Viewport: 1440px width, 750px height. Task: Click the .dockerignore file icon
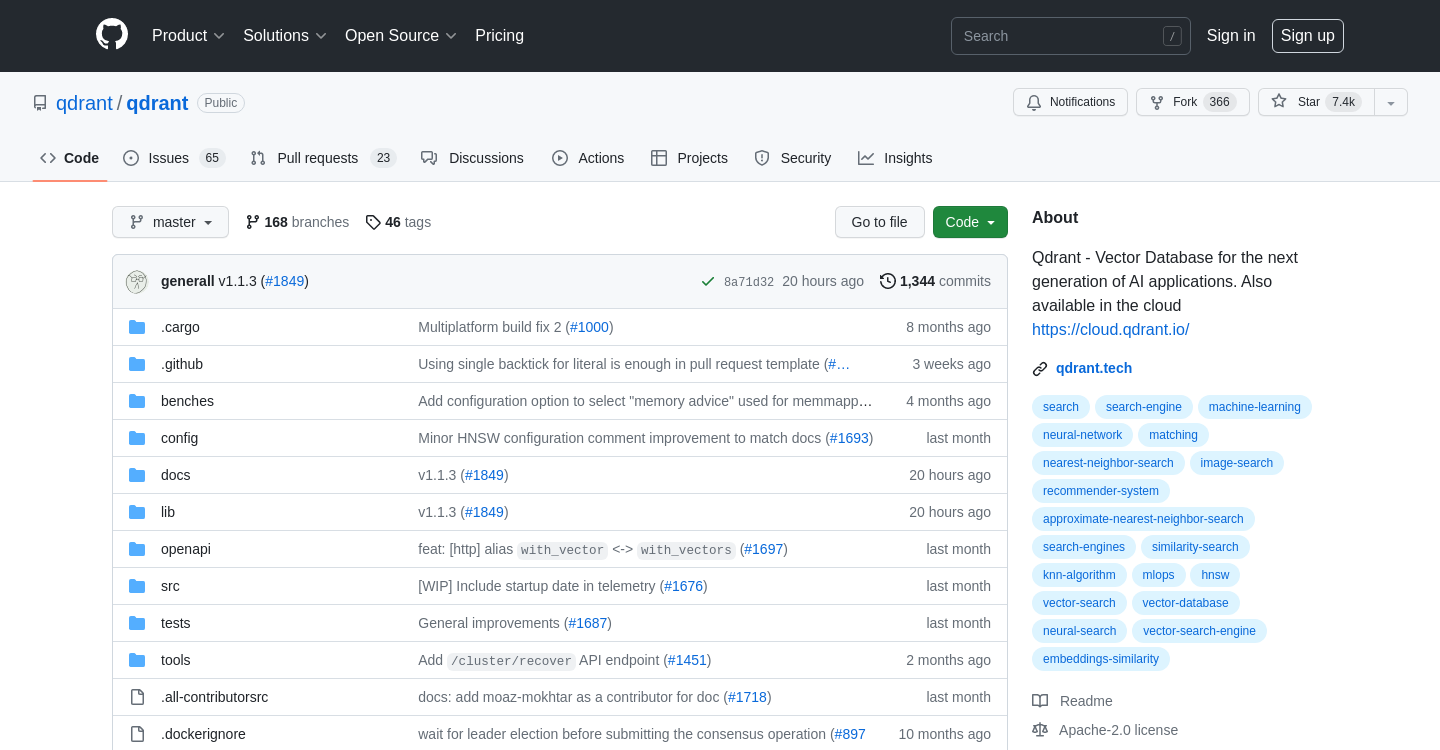pyautogui.click(x=137, y=734)
